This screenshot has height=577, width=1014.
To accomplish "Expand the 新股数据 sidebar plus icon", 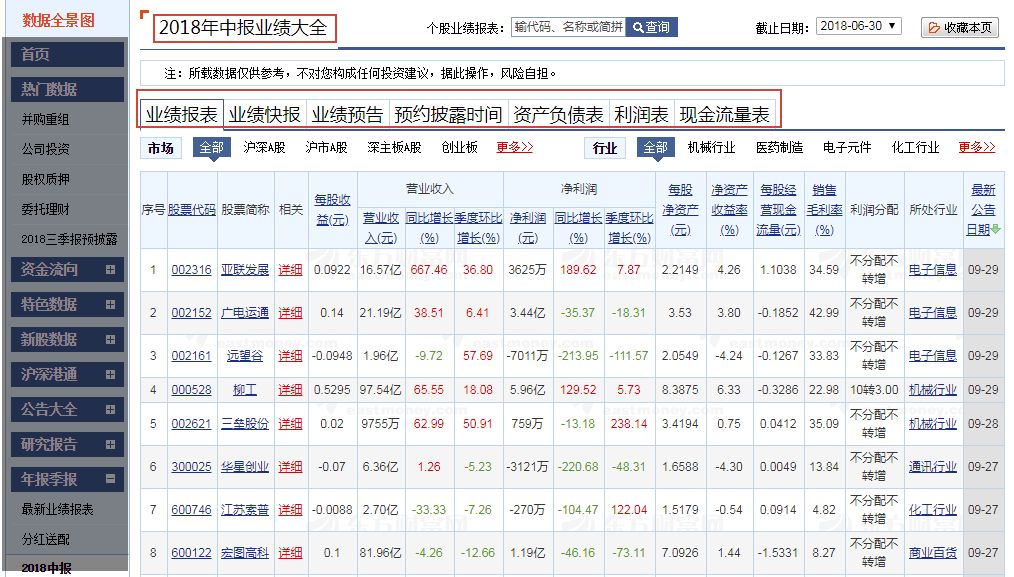I will pyautogui.click(x=110, y=340).
